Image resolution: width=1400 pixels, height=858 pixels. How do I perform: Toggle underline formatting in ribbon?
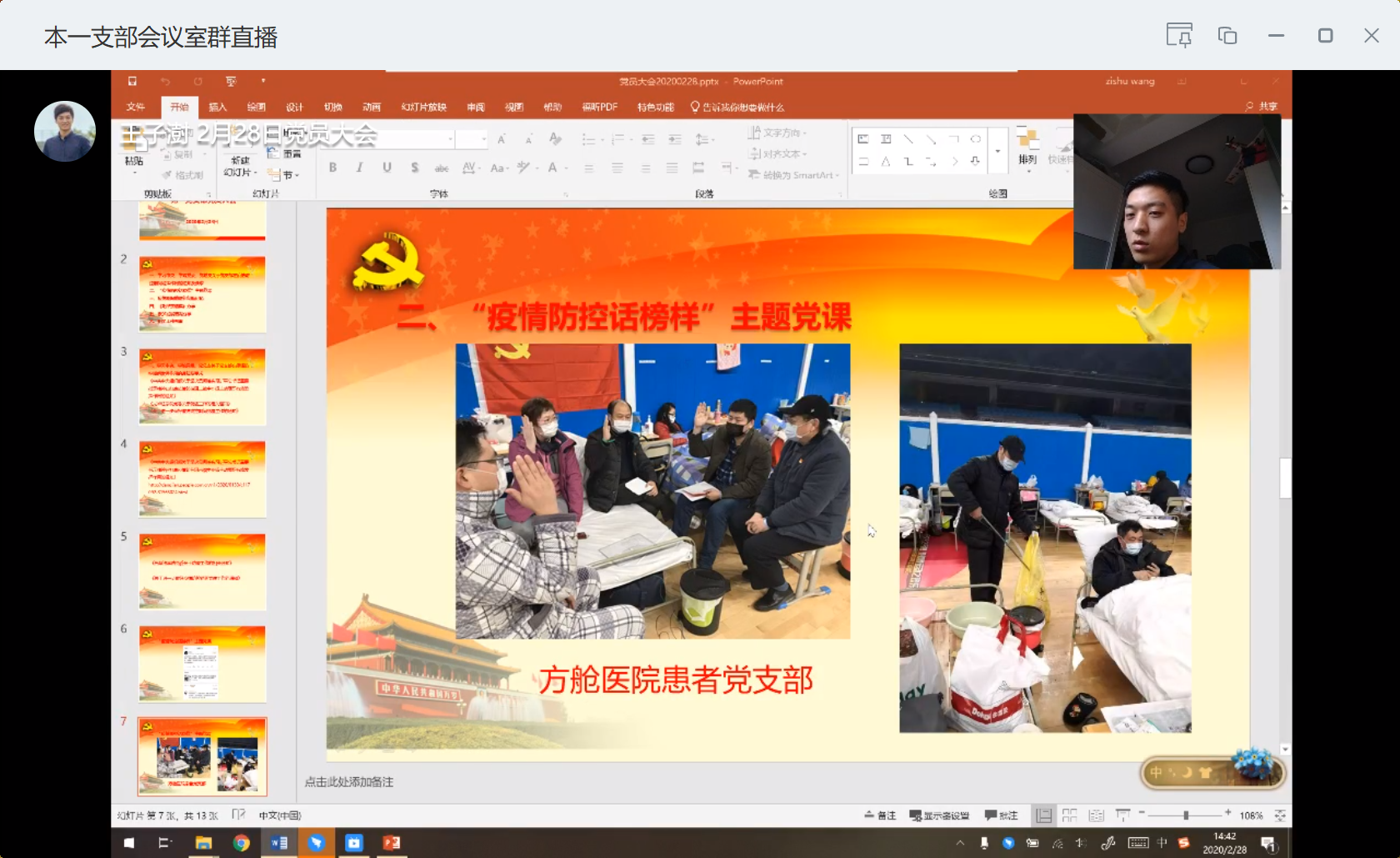pos(387,168)
